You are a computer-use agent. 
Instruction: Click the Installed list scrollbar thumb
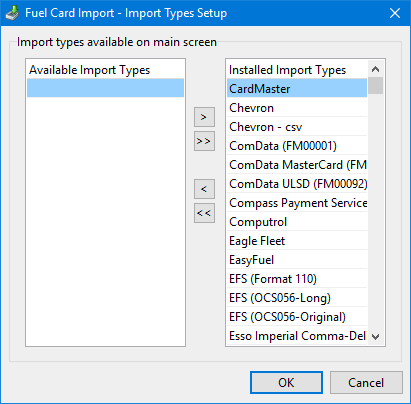(x=376, y=86)
